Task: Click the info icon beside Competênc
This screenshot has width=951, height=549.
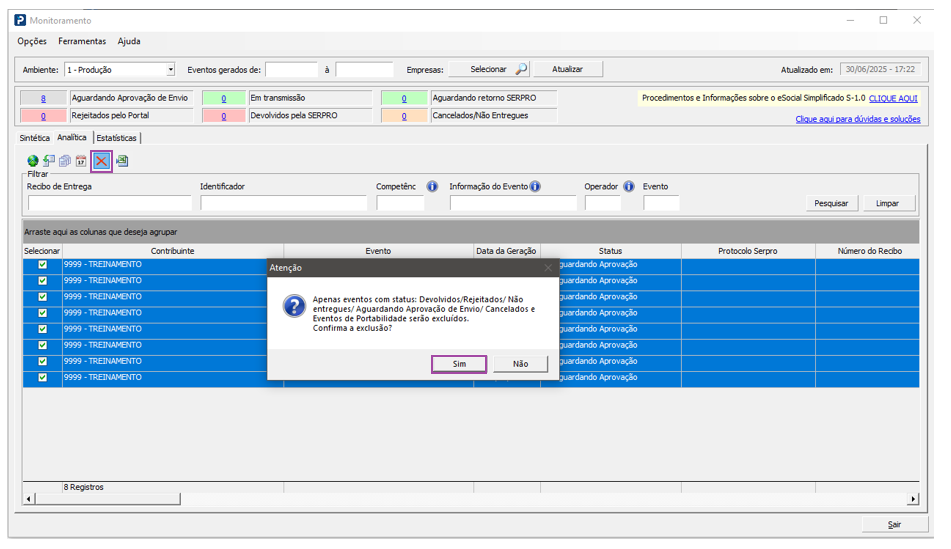Action: pyautogui.click(x=432, y=186)
